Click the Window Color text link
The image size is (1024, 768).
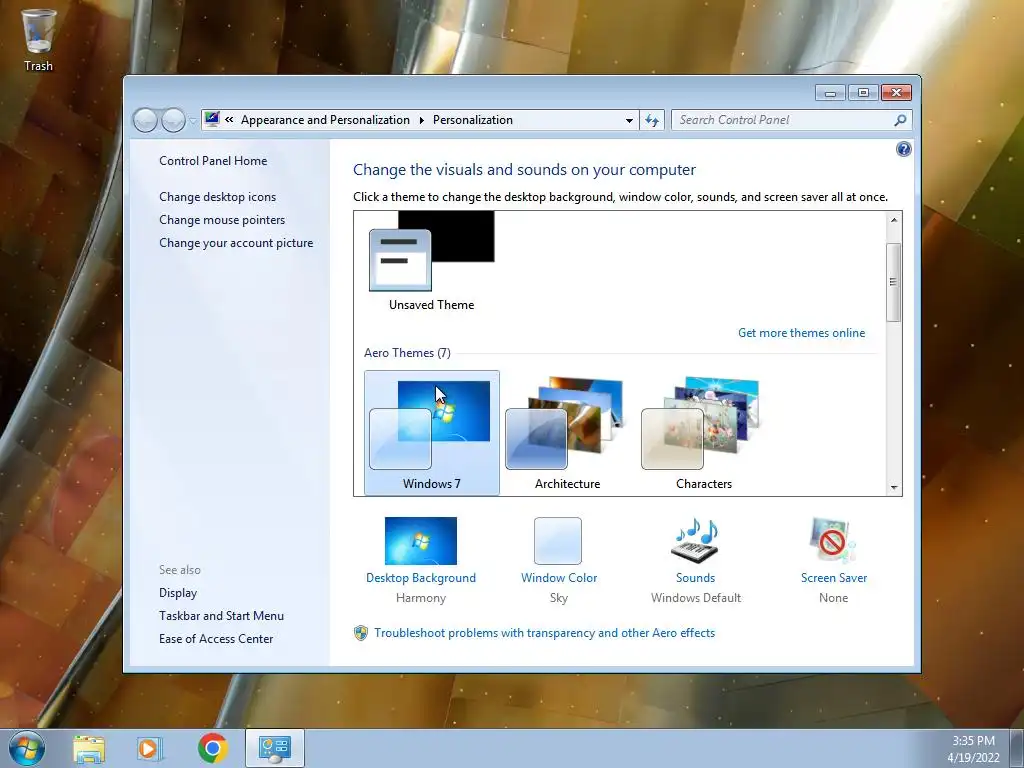point(559,578)
